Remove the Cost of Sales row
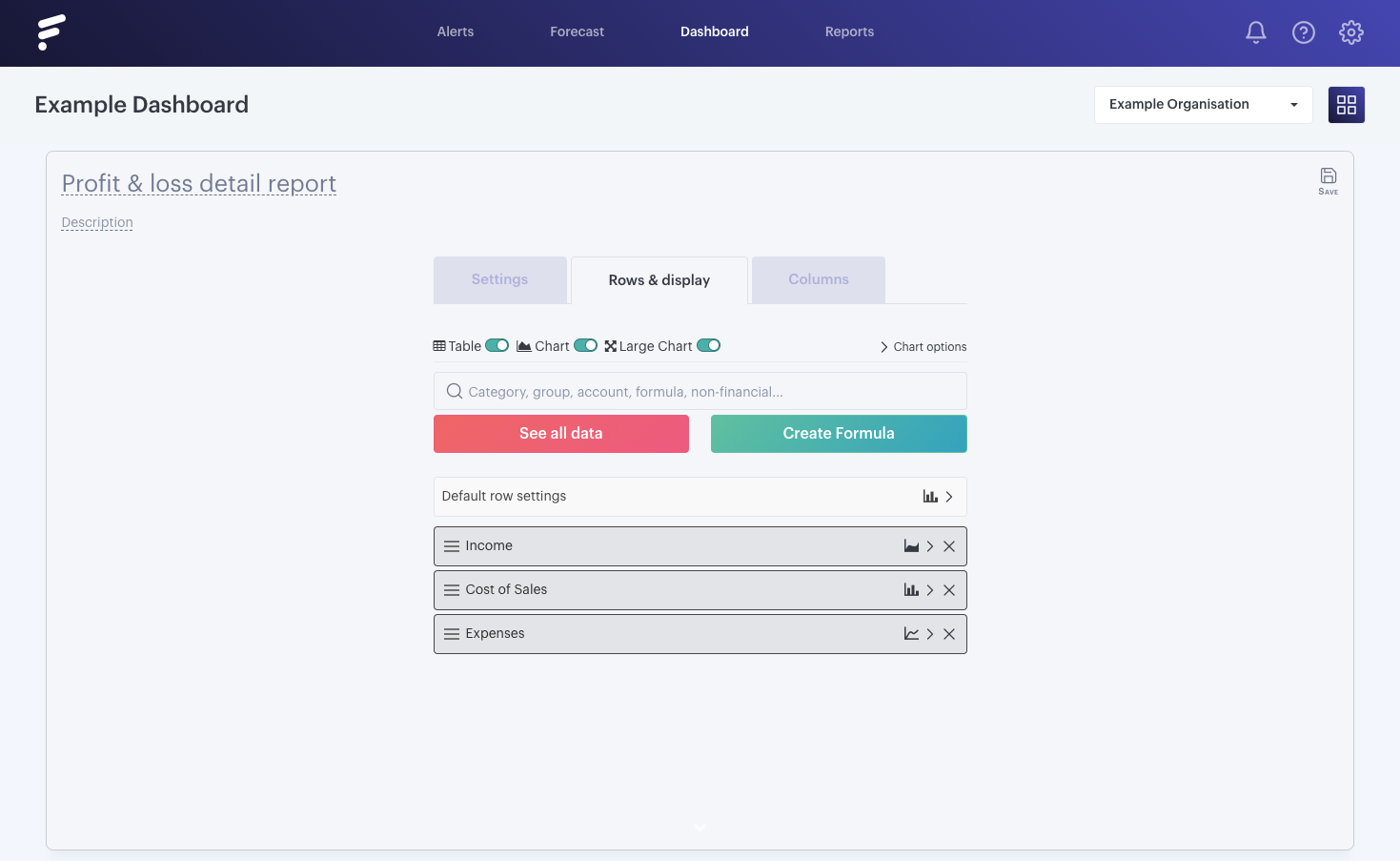This screenshot has width=1400, height=861. tap(949, 590)
